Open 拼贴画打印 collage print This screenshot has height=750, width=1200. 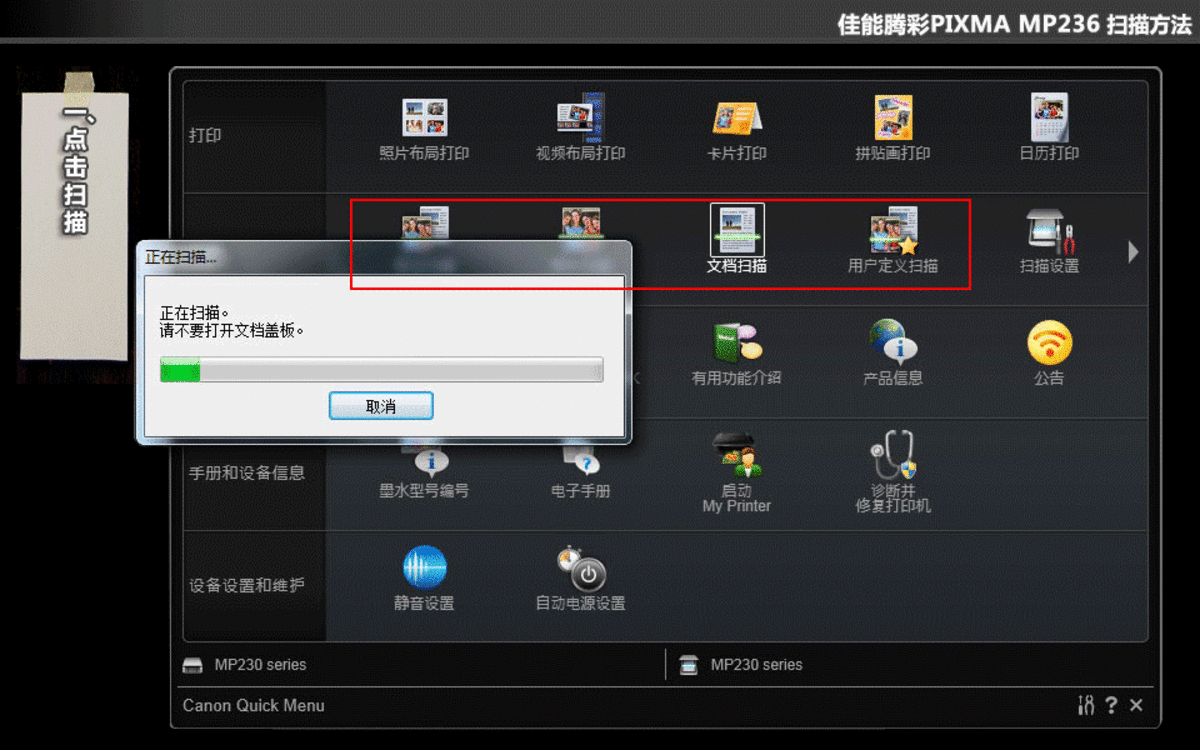point(893,130)
